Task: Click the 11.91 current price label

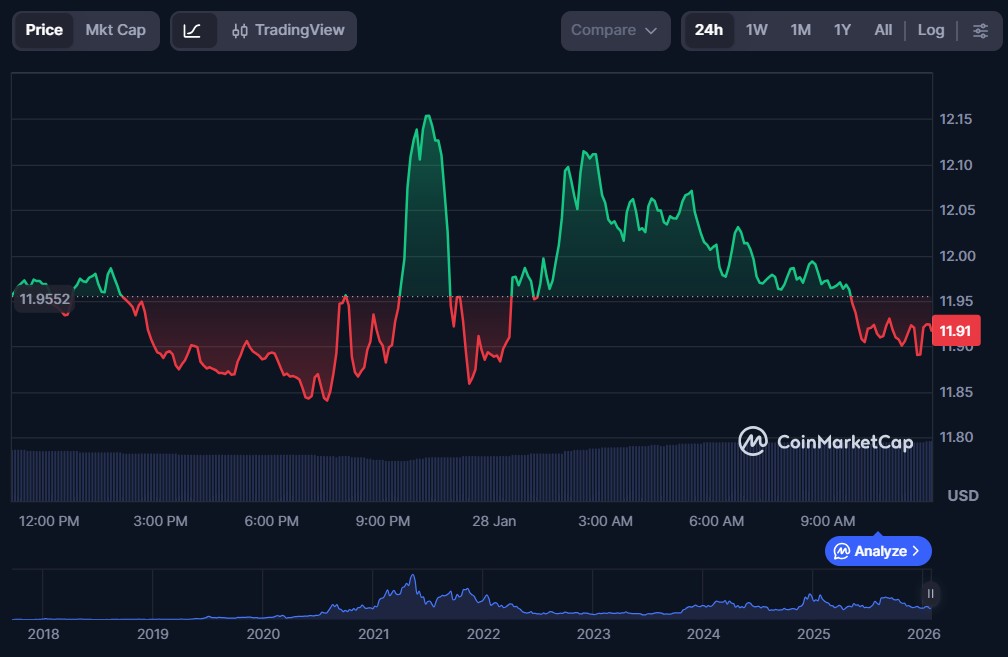Action: point(955,330)
